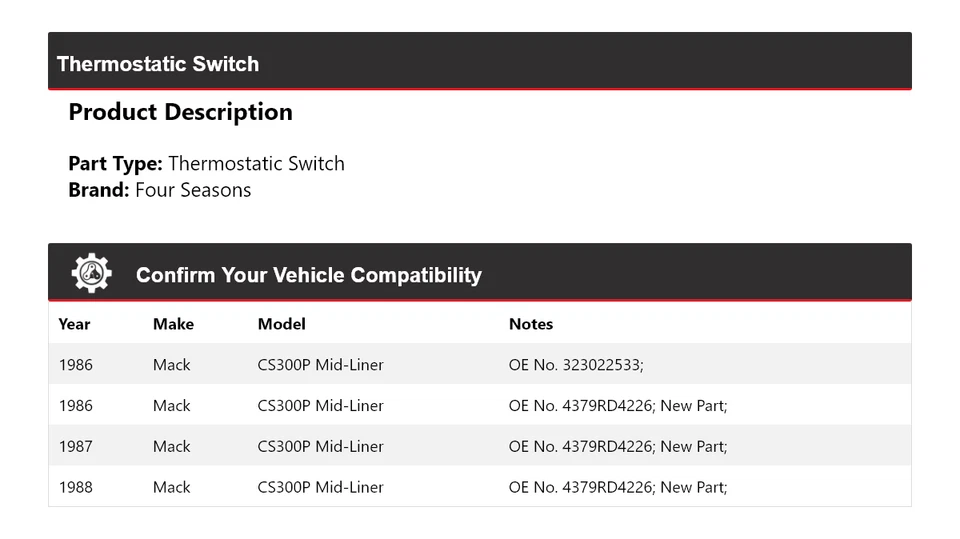The width and height of the screenshot is (960, 539).
Task: Click CS300P Mid-Liner in the 1988 row
Action: click(x=320, y=487)
